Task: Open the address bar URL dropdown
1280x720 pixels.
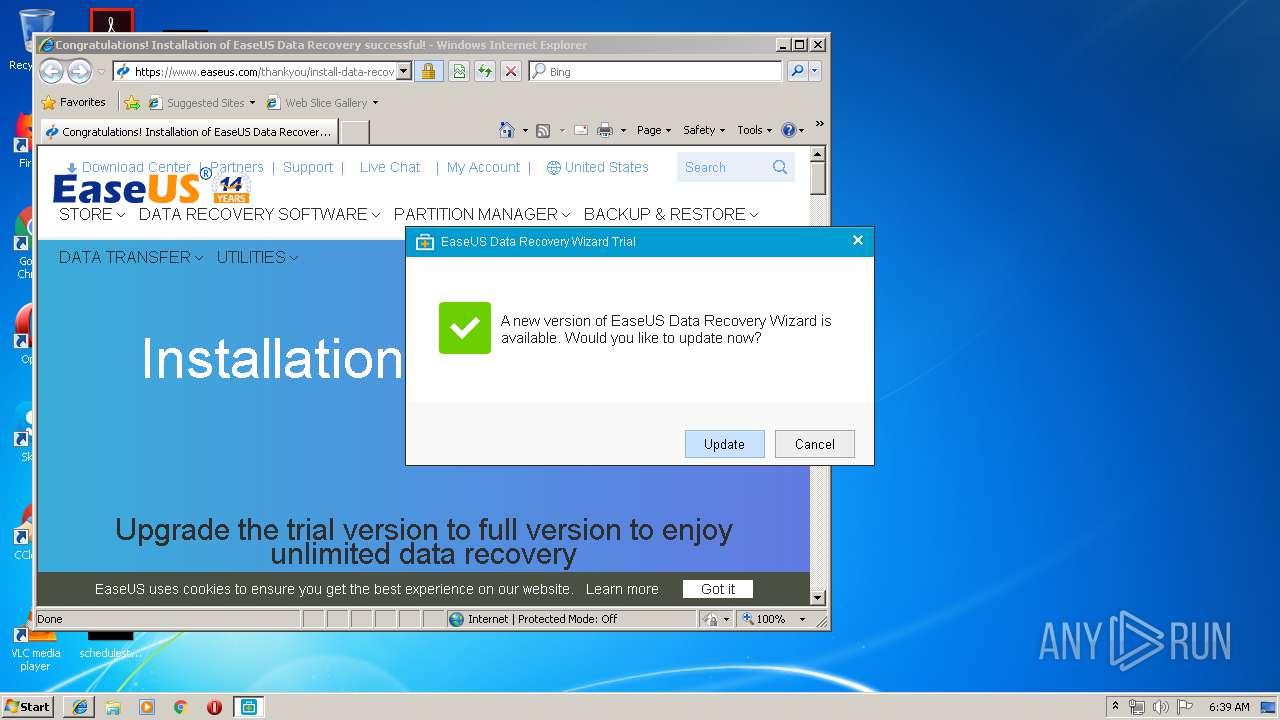Action: coord(404,71)
